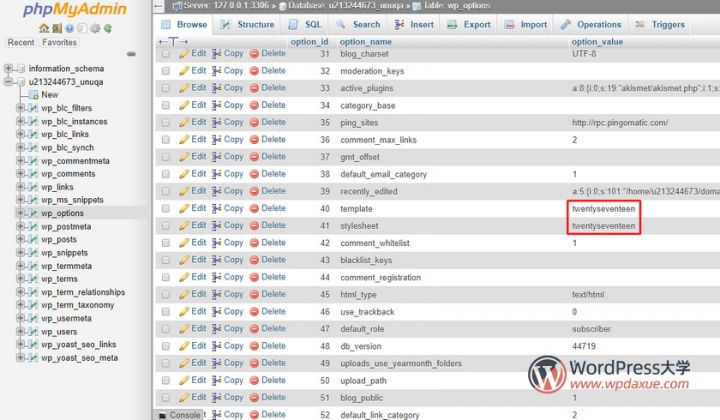Click the wp_posts table icon in tree

(33, 239)
